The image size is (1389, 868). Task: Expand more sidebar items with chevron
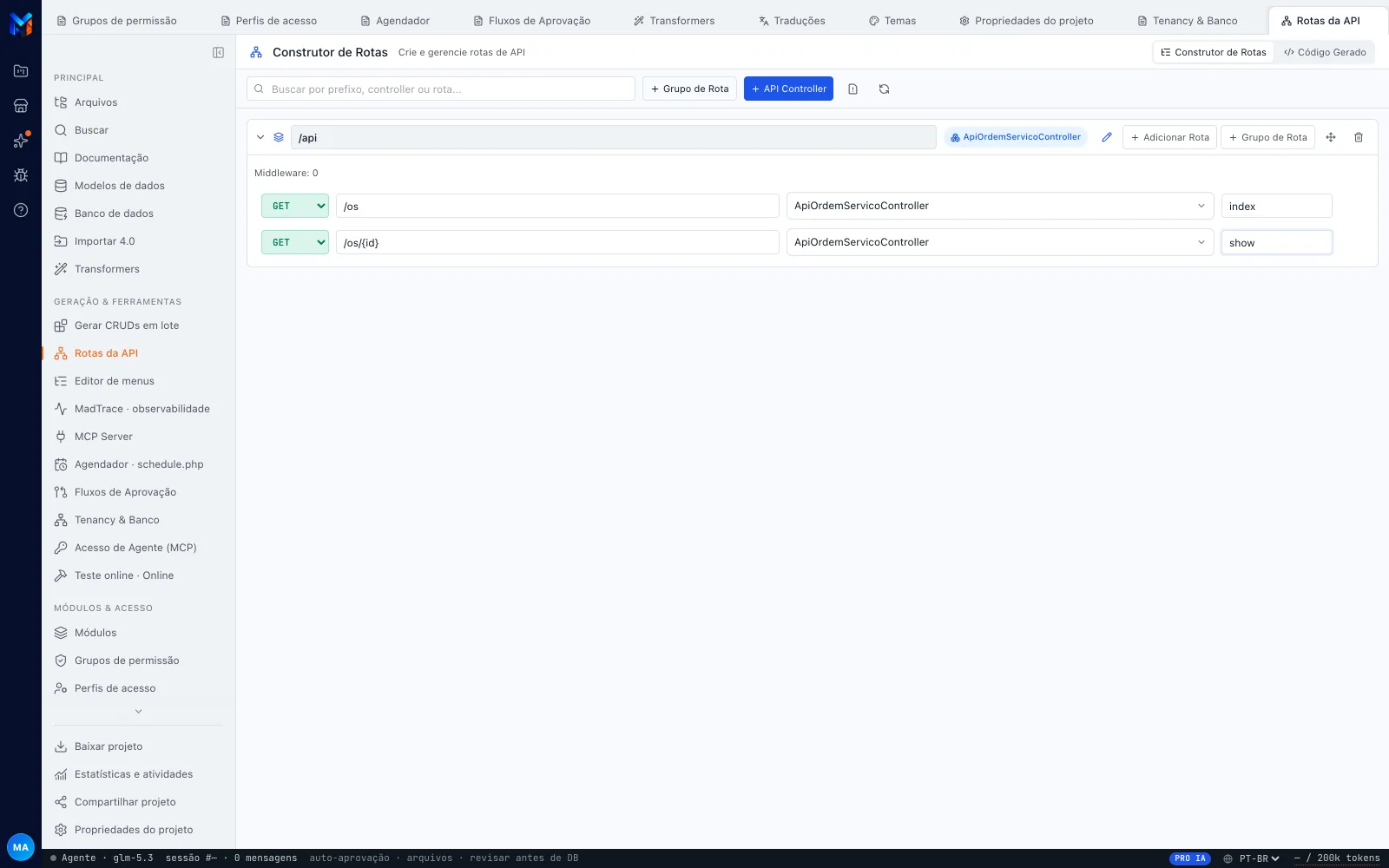click(138, 712)
